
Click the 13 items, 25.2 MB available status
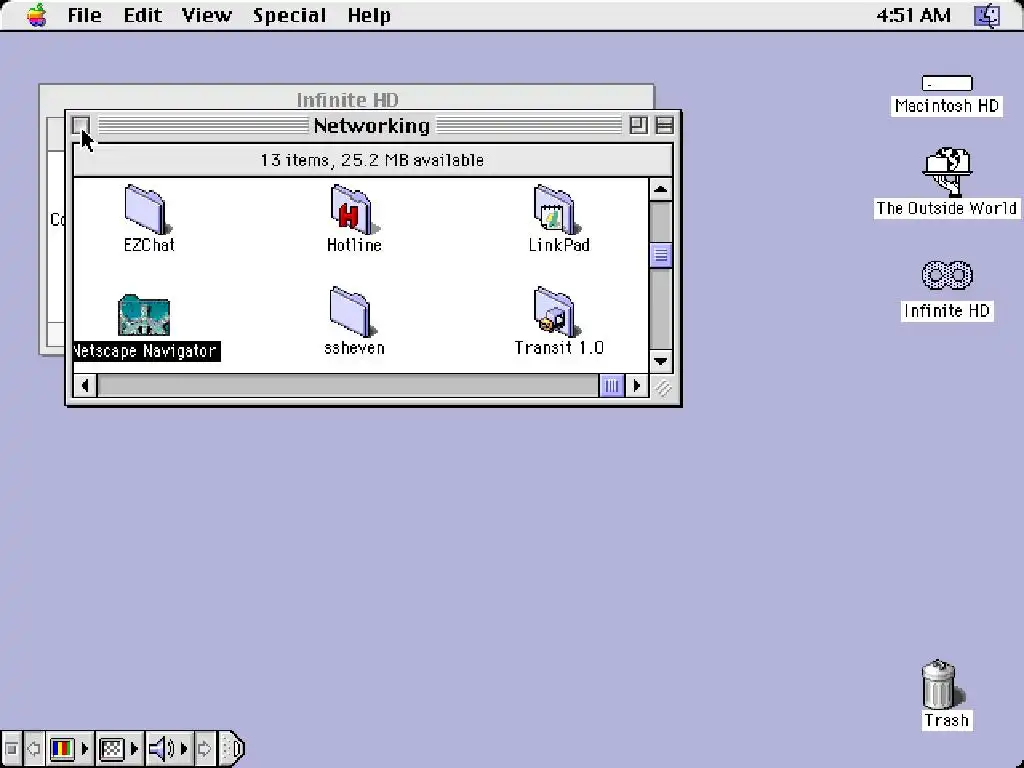pos(372,160)
